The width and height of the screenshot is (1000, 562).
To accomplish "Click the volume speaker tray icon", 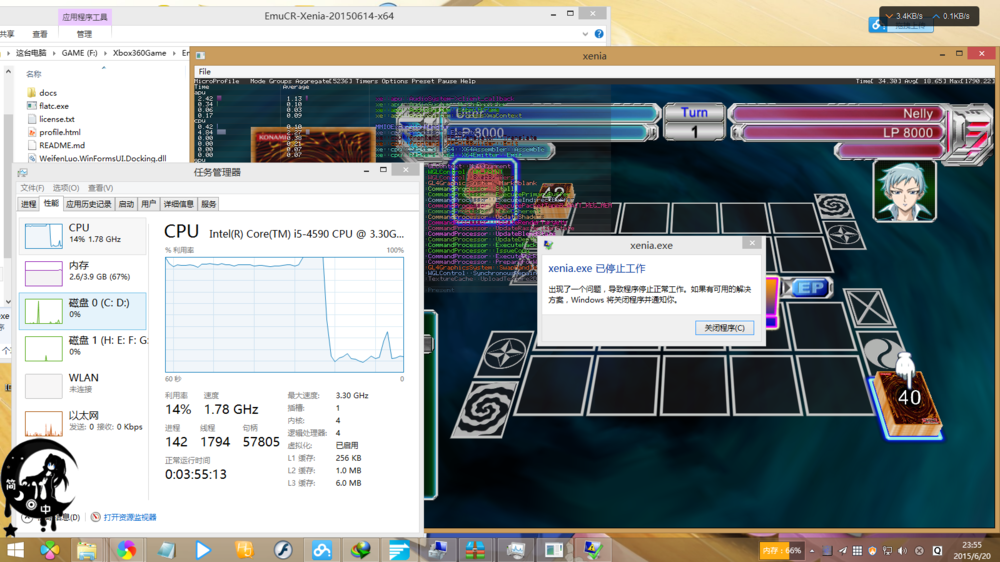I will click(902, 551).
